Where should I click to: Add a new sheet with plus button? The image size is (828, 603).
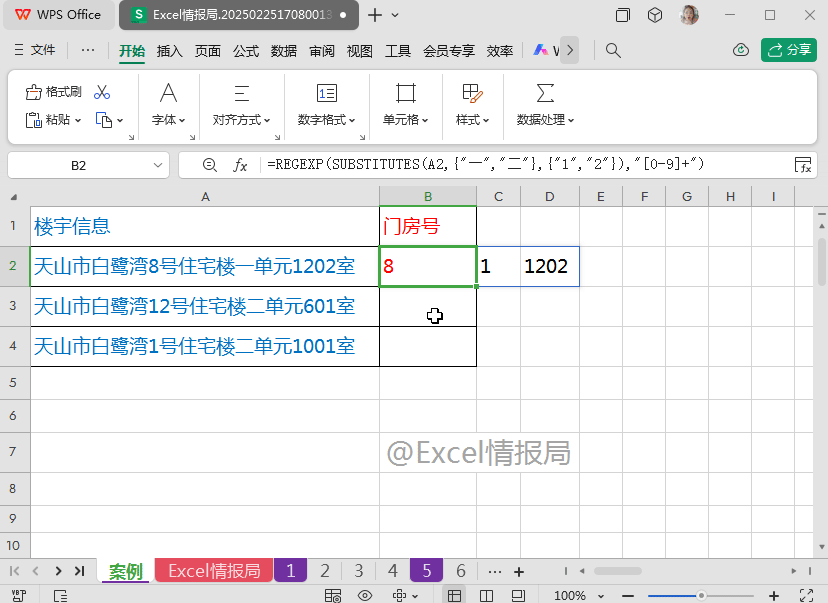(x=519, y=571)
